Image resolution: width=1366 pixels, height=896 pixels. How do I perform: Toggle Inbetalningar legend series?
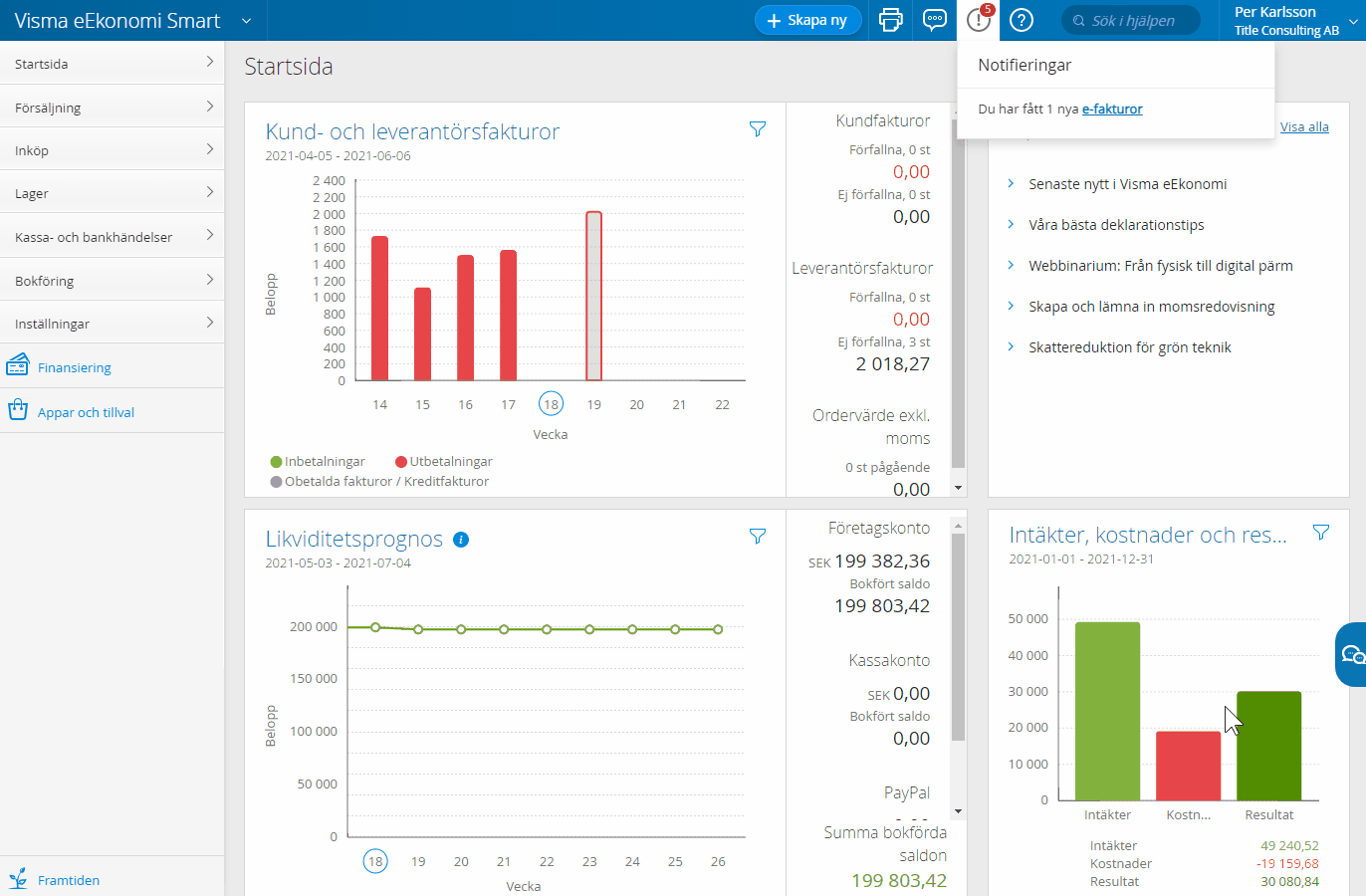pyautogui.click(x=318, y=462)
